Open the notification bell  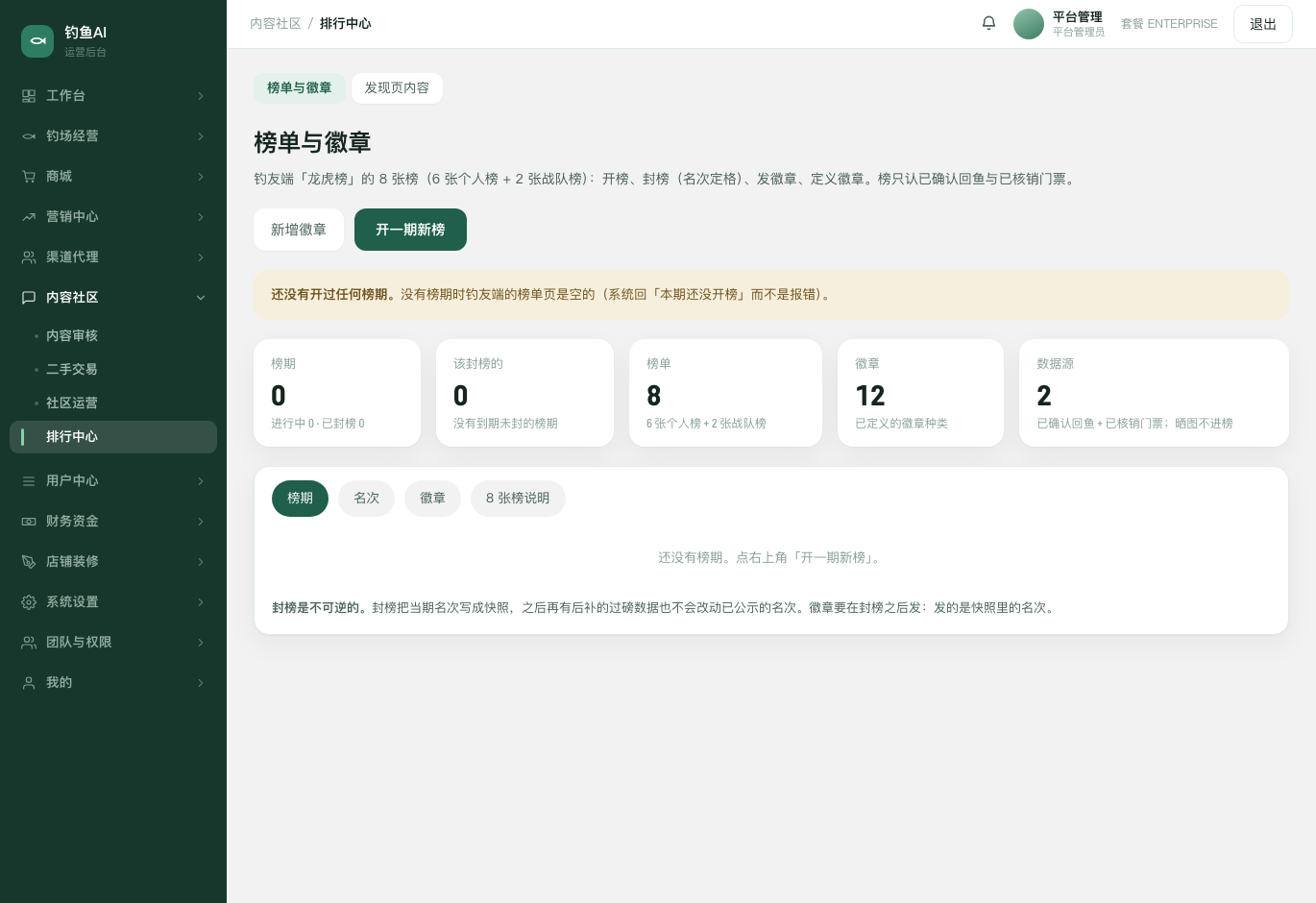(988, 23)
